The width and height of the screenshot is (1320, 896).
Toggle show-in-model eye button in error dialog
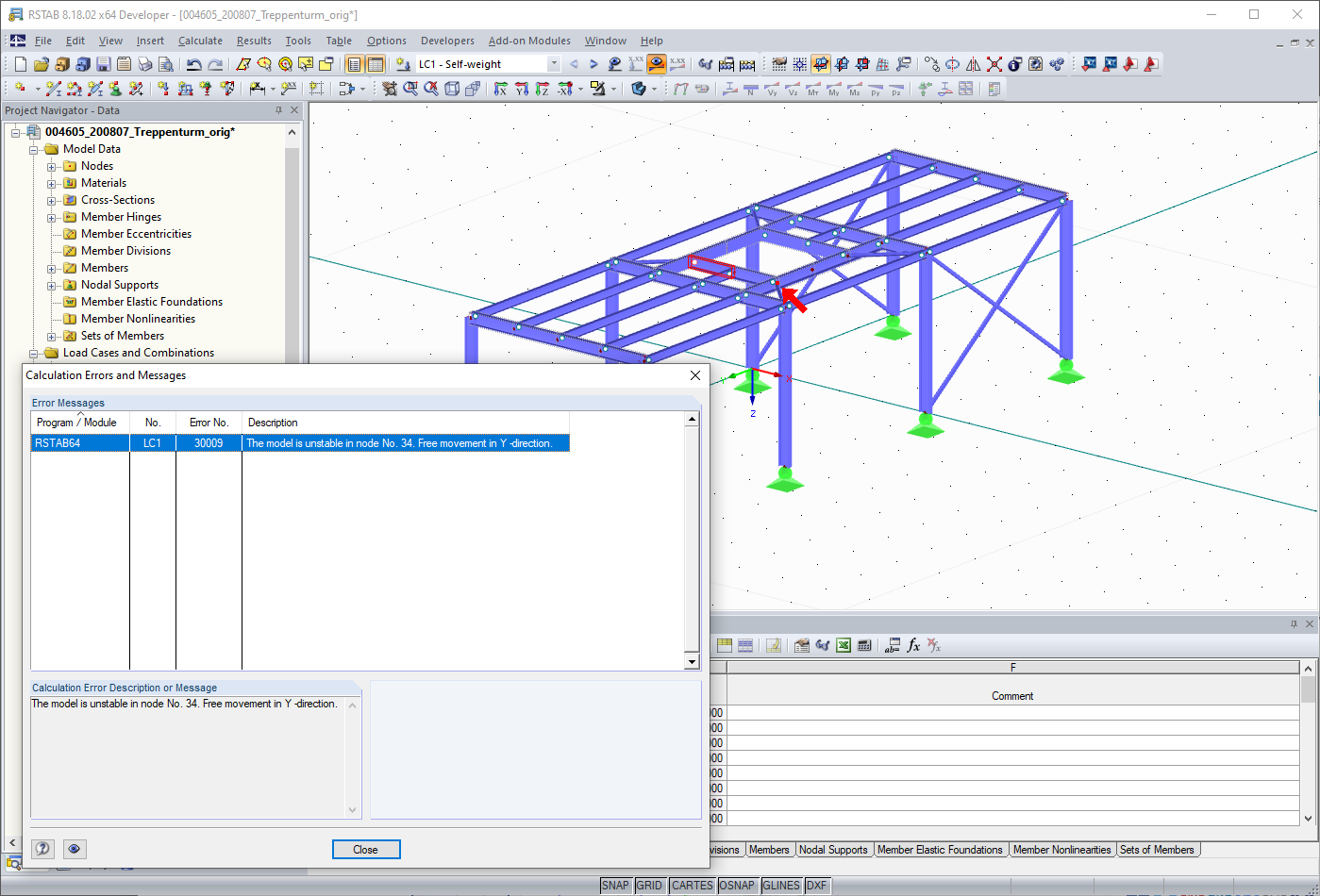pos(75,849)
